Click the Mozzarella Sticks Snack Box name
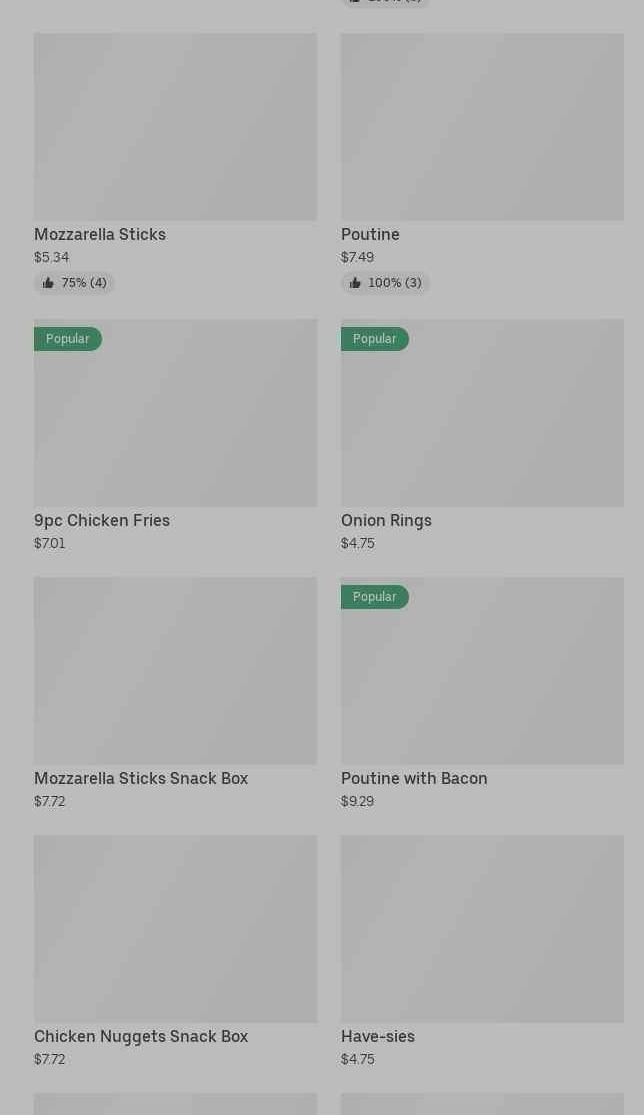This screenshot has width=644, height=1115. [x=141, y=778]
